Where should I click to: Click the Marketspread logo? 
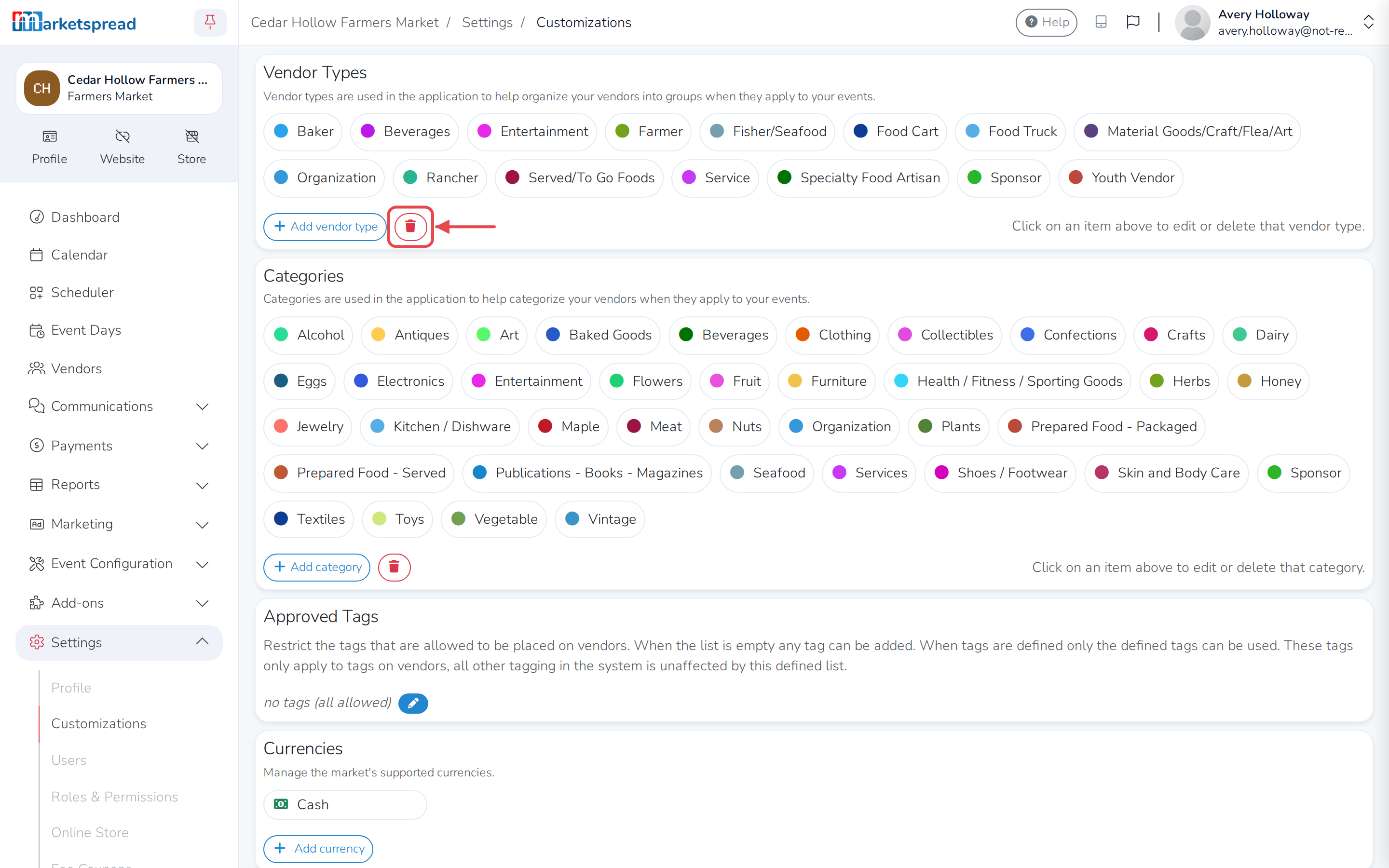(74, 22)
